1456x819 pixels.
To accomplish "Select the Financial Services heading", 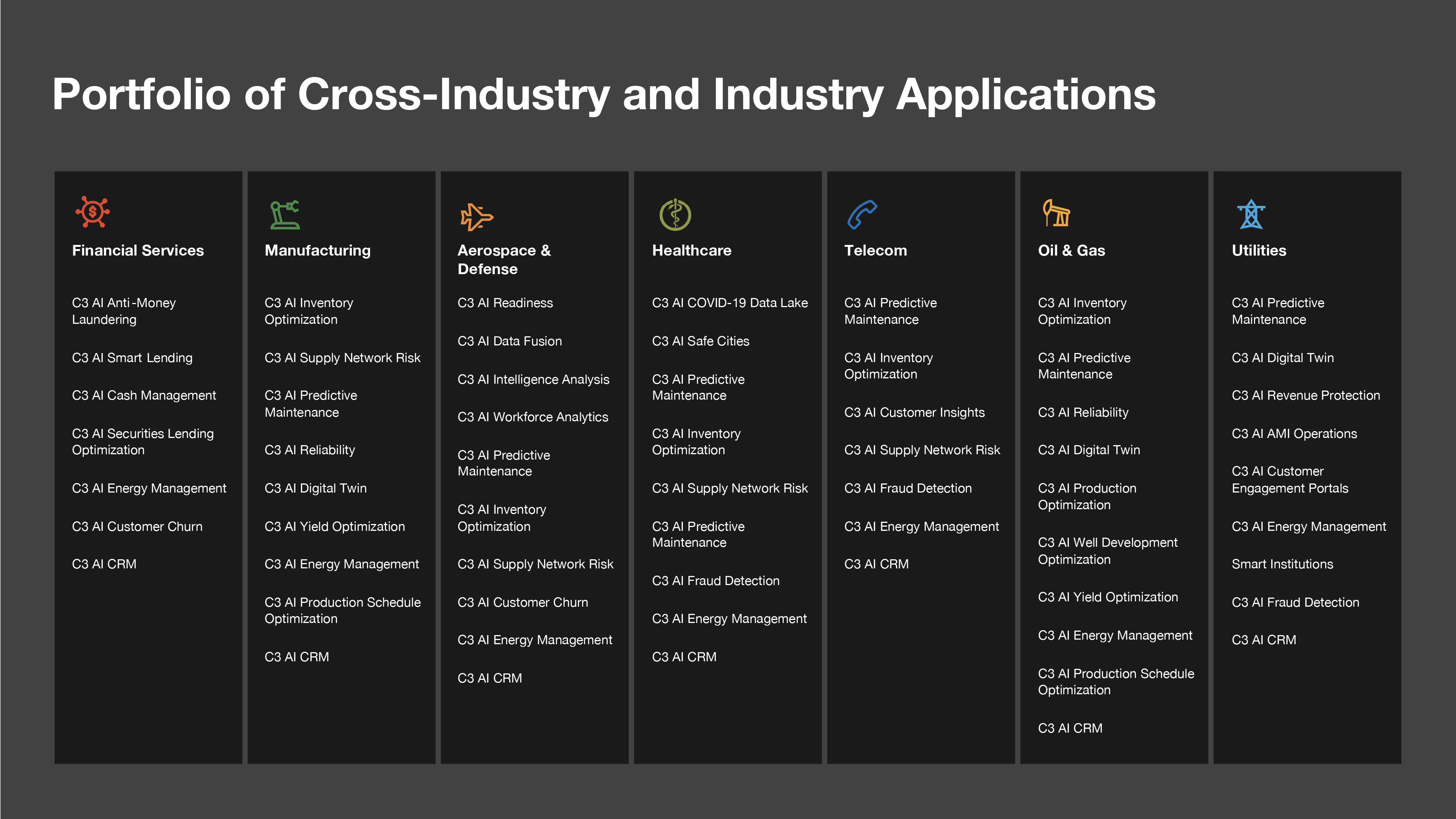I will tap(138, 250).
